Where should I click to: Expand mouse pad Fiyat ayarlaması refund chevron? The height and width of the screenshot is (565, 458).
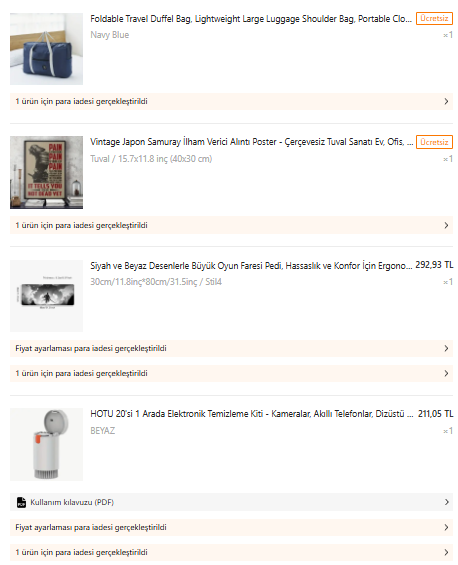pyautogui.click(x=446, y=348)
